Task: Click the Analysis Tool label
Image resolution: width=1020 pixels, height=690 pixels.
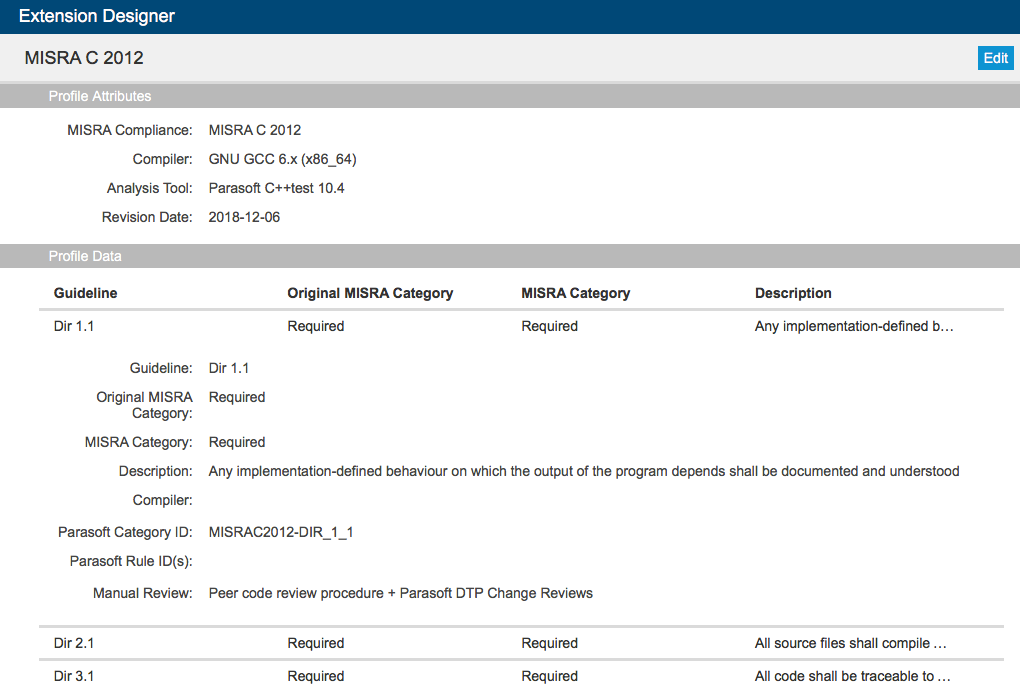Action: [150, 189]
